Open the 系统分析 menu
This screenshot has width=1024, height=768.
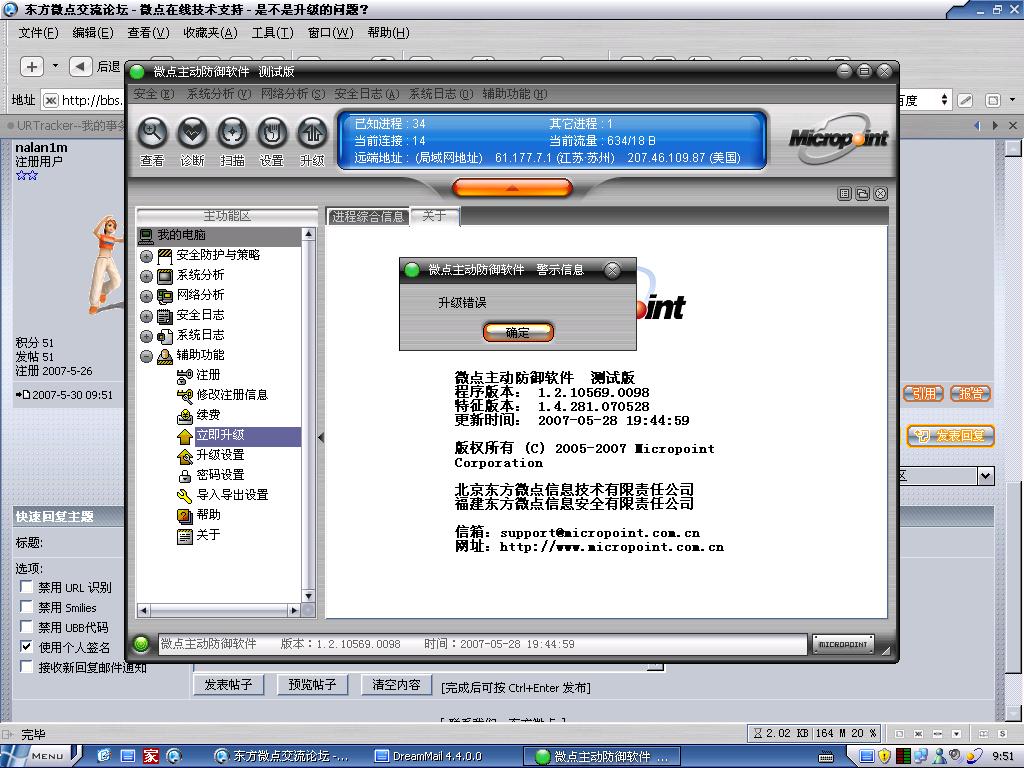[219, 94]
